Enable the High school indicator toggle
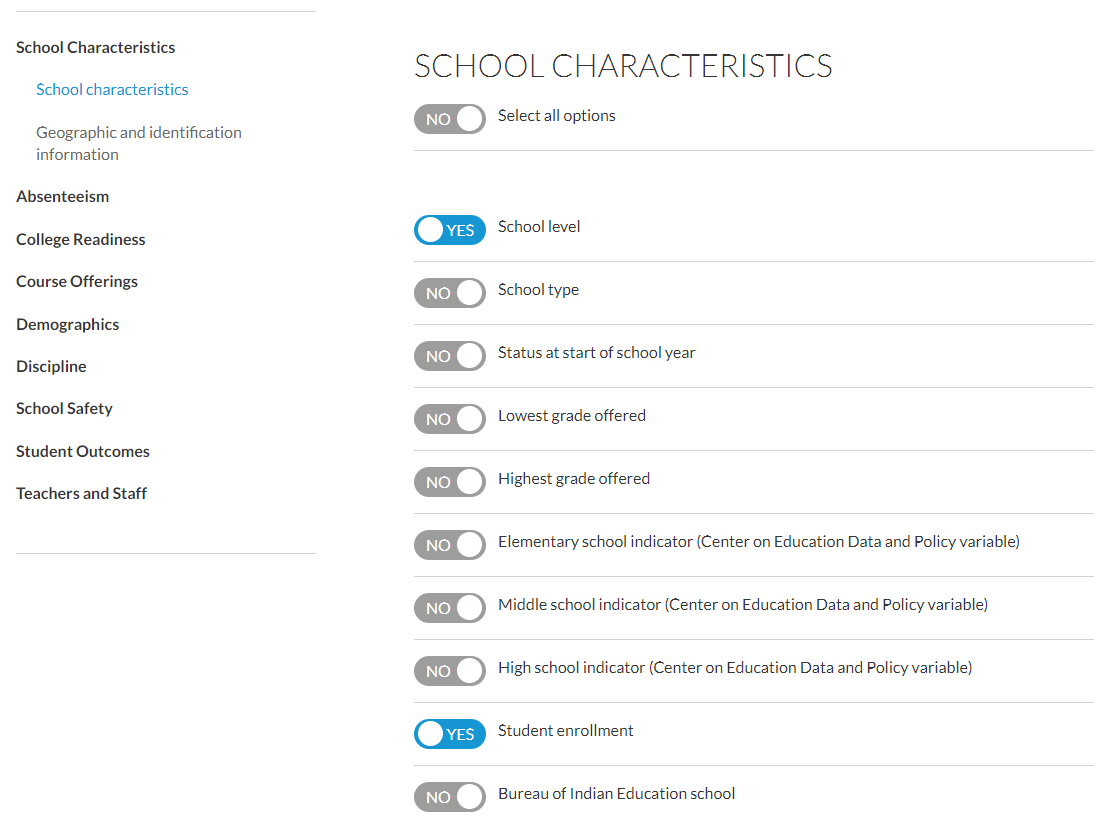The height and width of the screenshot is (821, 1118). point(449,671)
